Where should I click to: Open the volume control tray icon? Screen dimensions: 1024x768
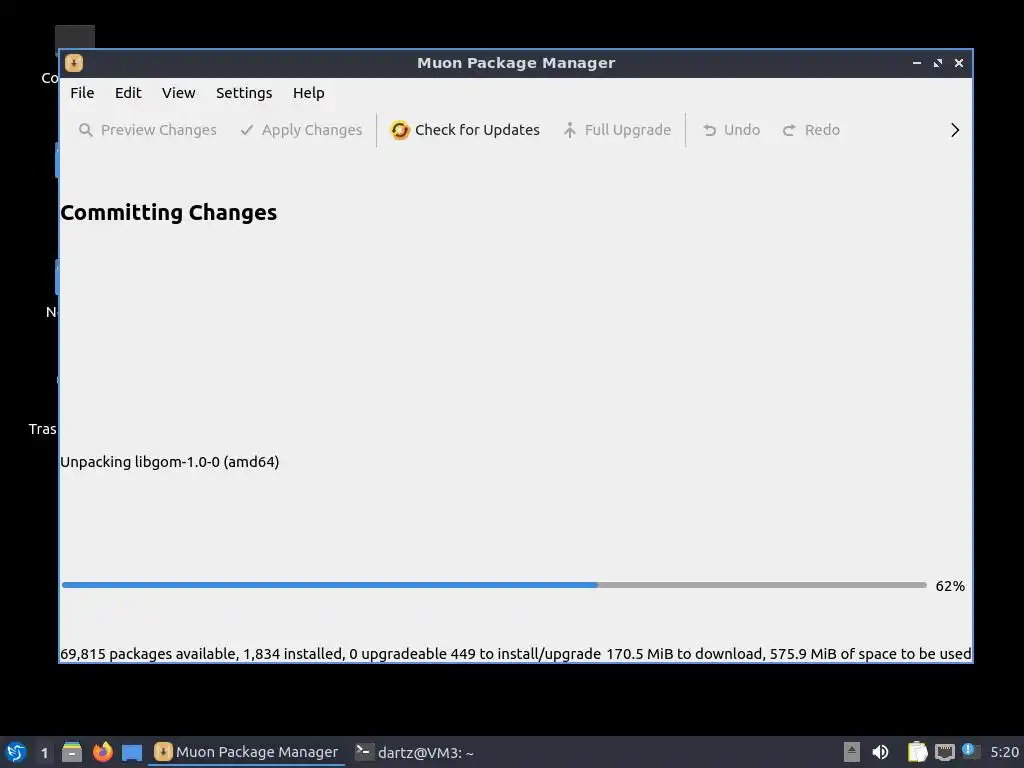coord(880,752)
